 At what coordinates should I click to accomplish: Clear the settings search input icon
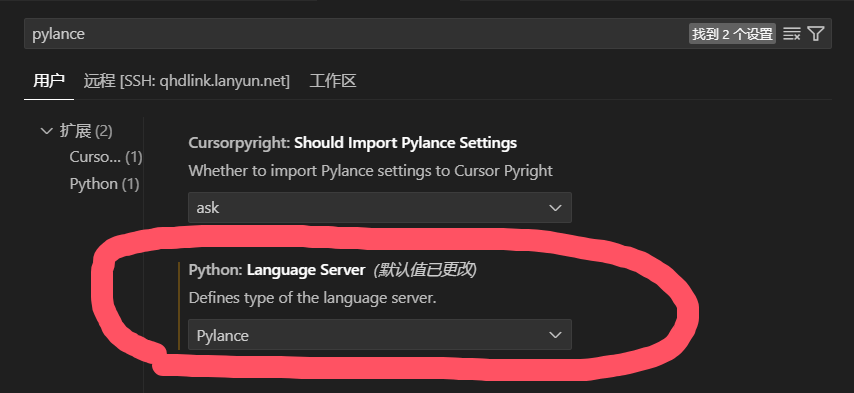pyautogui.click(x=791, y=34)
